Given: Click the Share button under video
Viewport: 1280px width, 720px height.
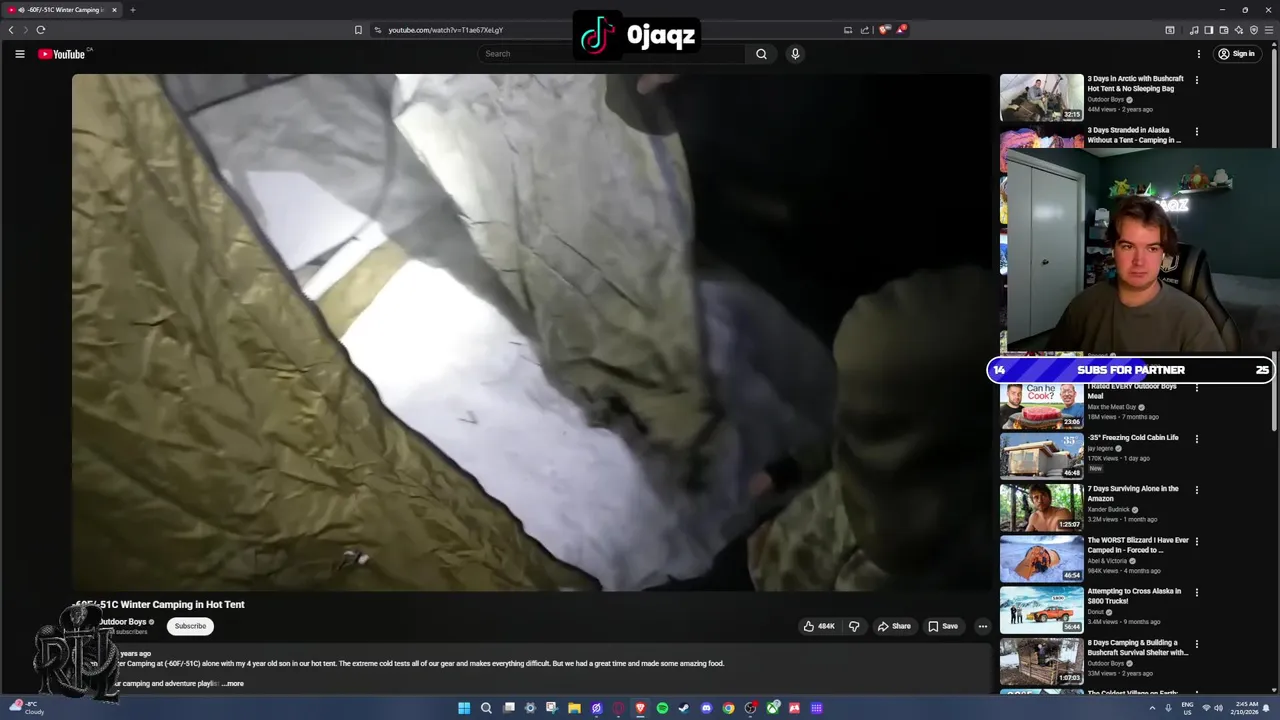Looking at the screenshot, I should point(894,626).
